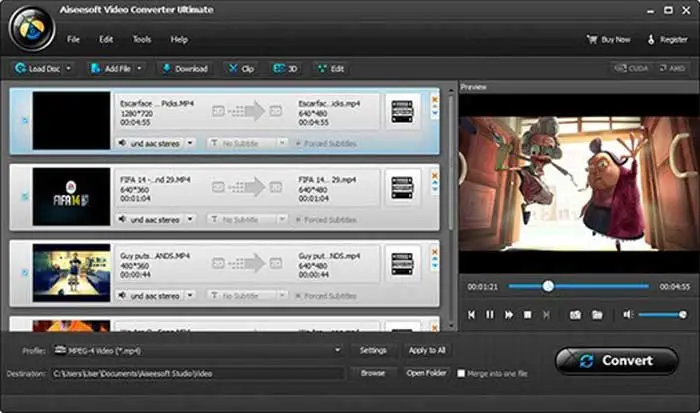The width and height of the screenshot is (700, 413).
Task: Enable the Merge into one file checkbox
Action: click(x=460, y=373)
